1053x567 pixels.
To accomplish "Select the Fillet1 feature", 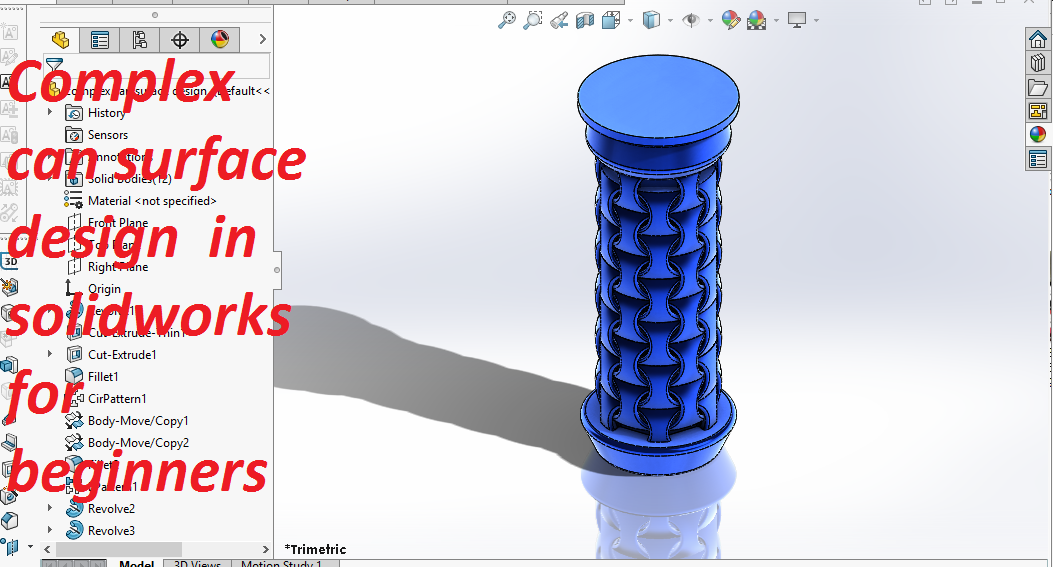I will [103, 377].
